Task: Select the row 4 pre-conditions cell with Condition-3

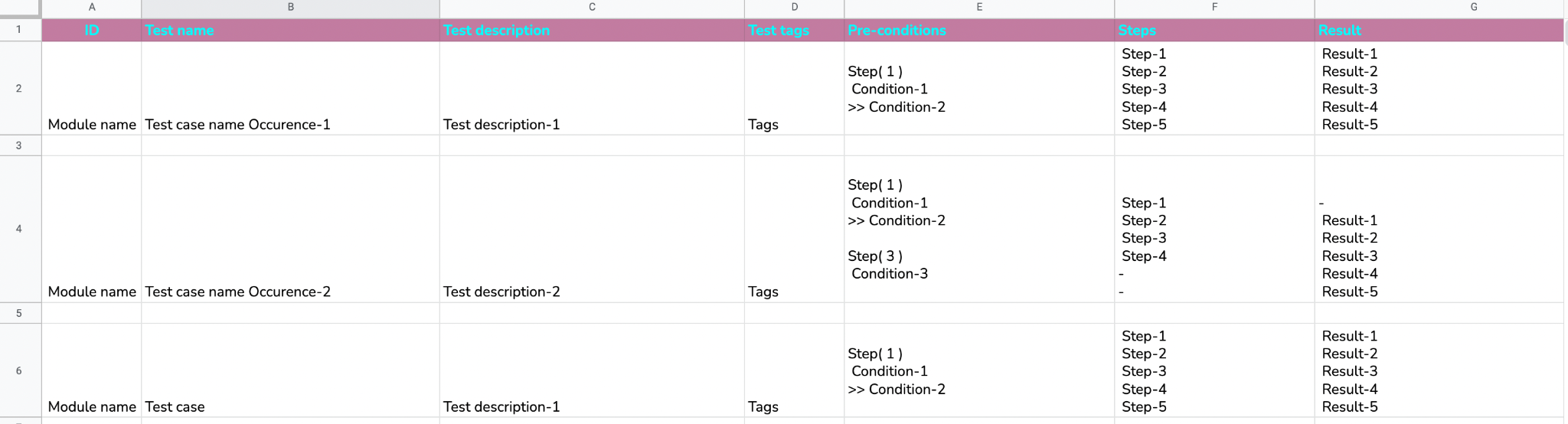Action: (979, 229)
